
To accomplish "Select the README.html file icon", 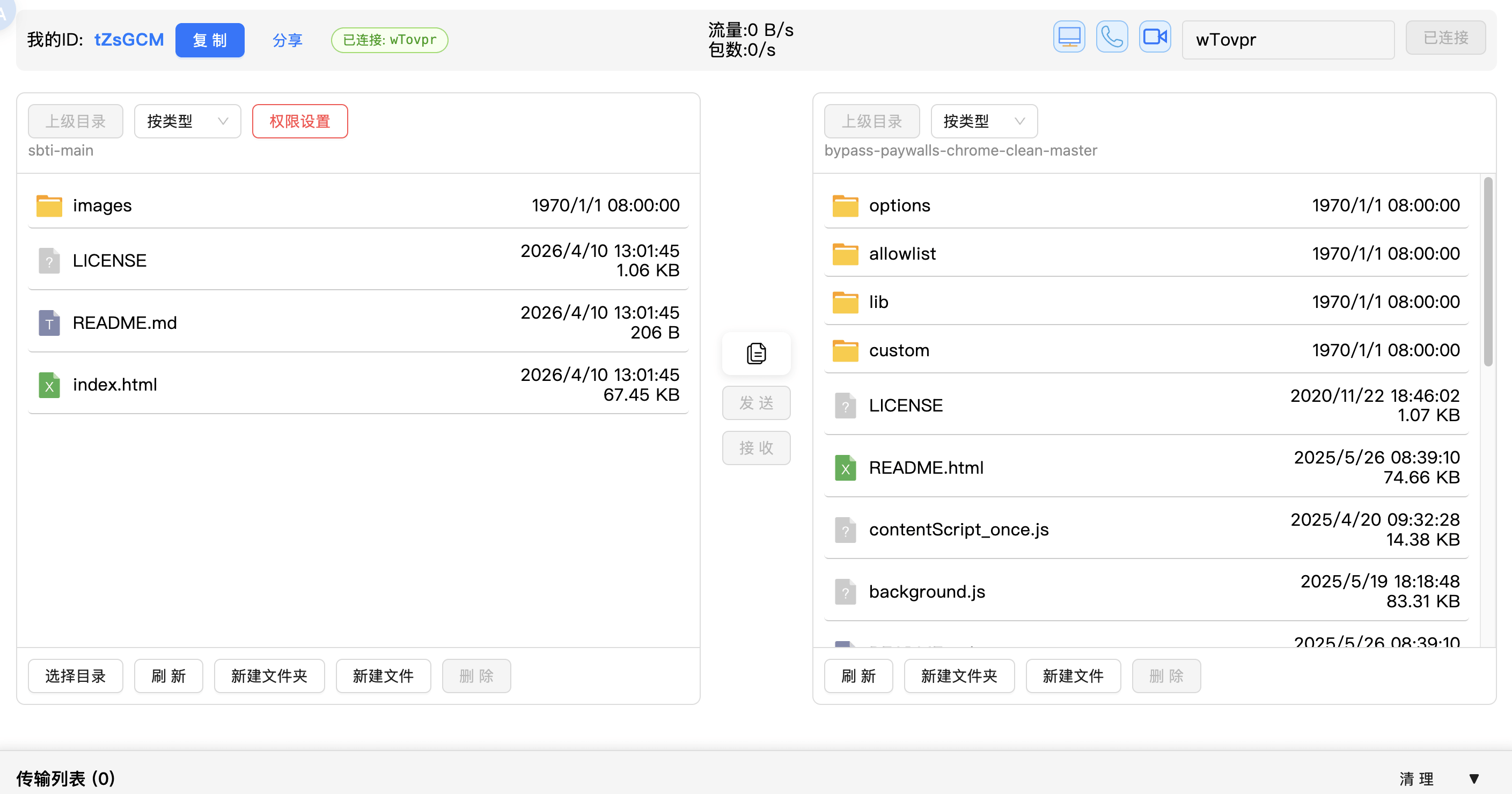I will (x=845, y=468).
